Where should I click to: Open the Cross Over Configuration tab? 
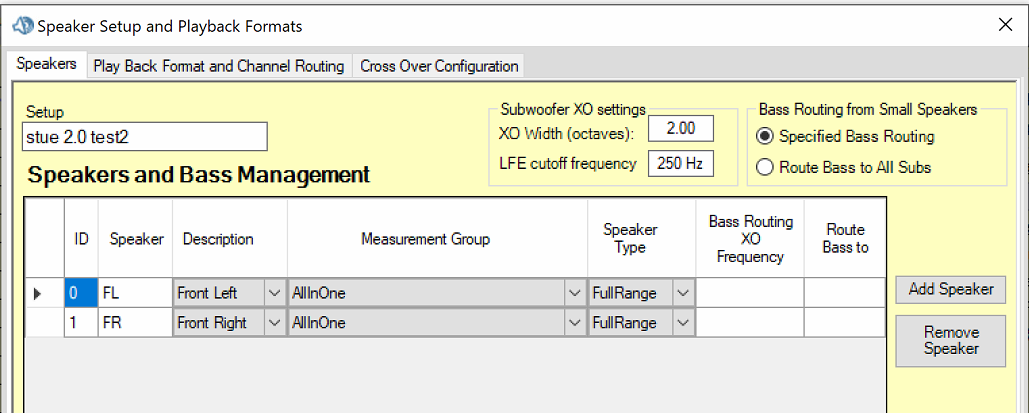439,66
